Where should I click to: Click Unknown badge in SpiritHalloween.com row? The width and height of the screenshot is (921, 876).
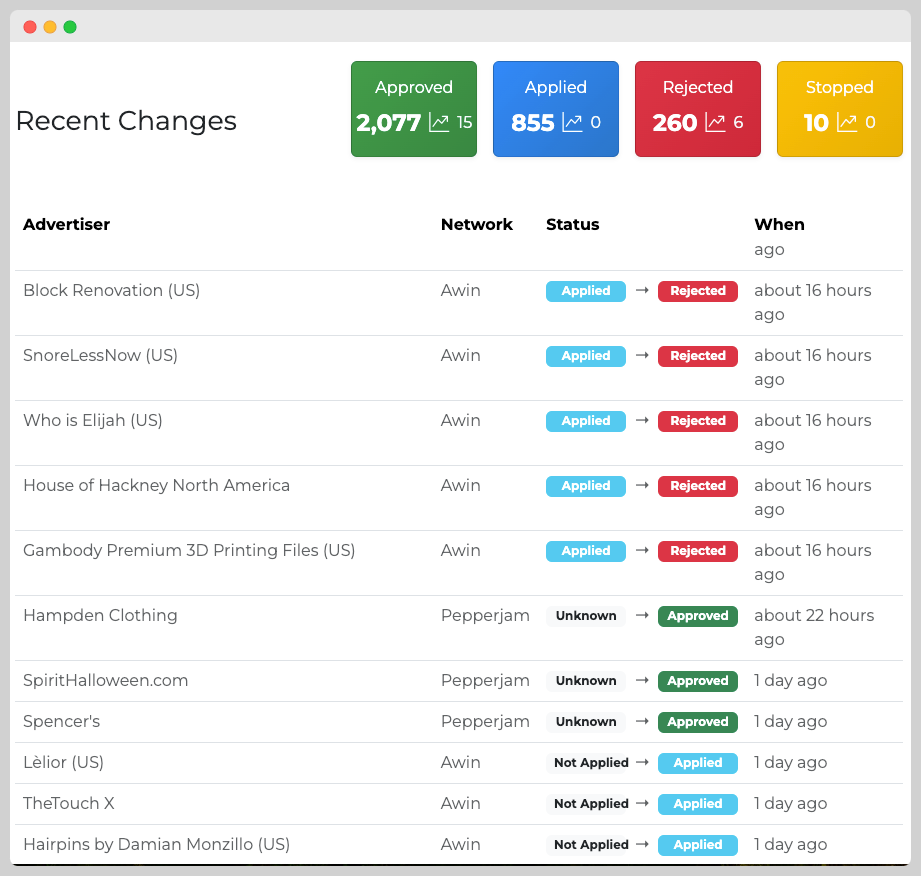pyautogui.click(x=586, y=681)
